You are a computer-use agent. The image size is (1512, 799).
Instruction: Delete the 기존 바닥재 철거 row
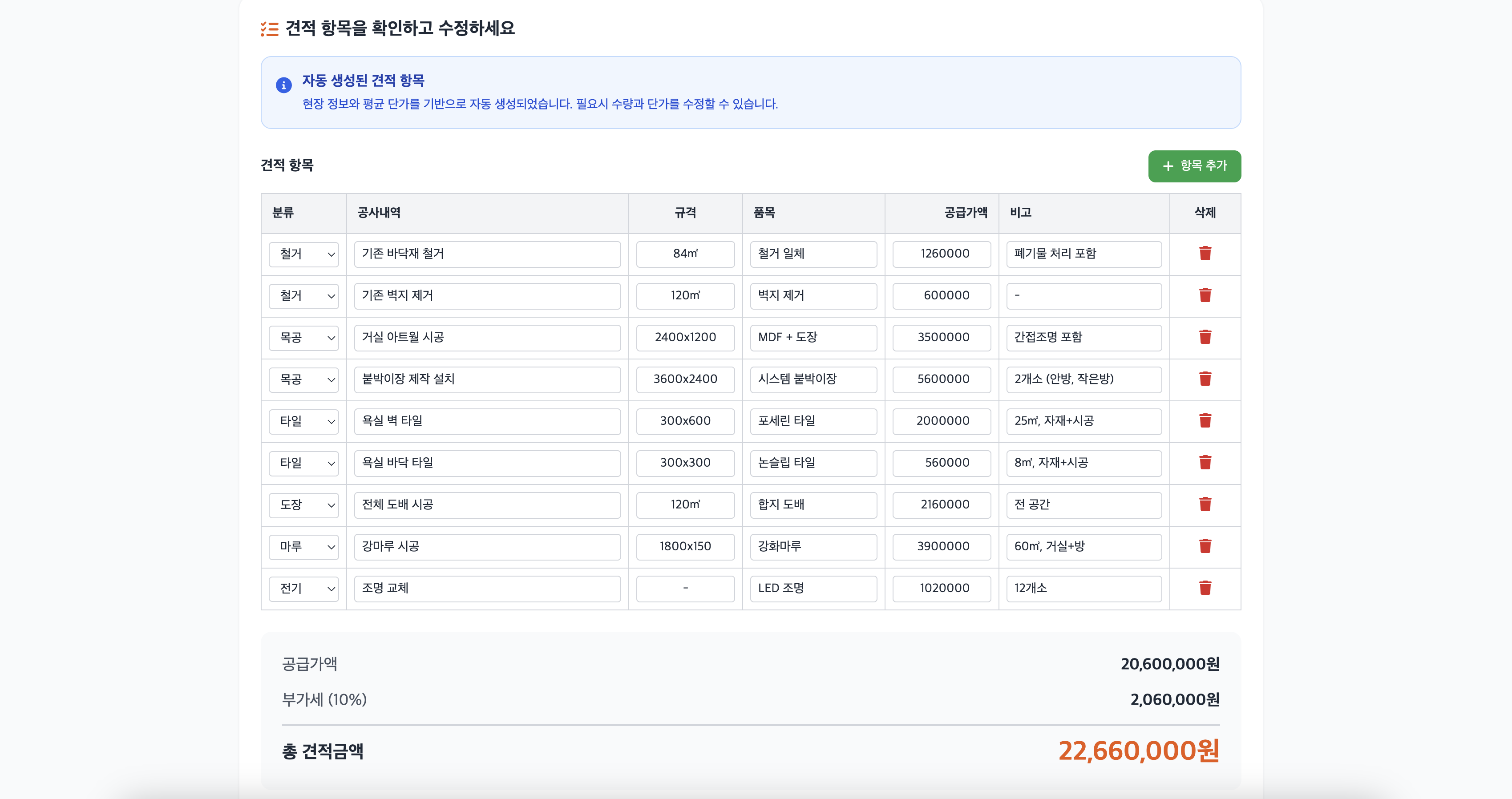[x=1205, y=254]
